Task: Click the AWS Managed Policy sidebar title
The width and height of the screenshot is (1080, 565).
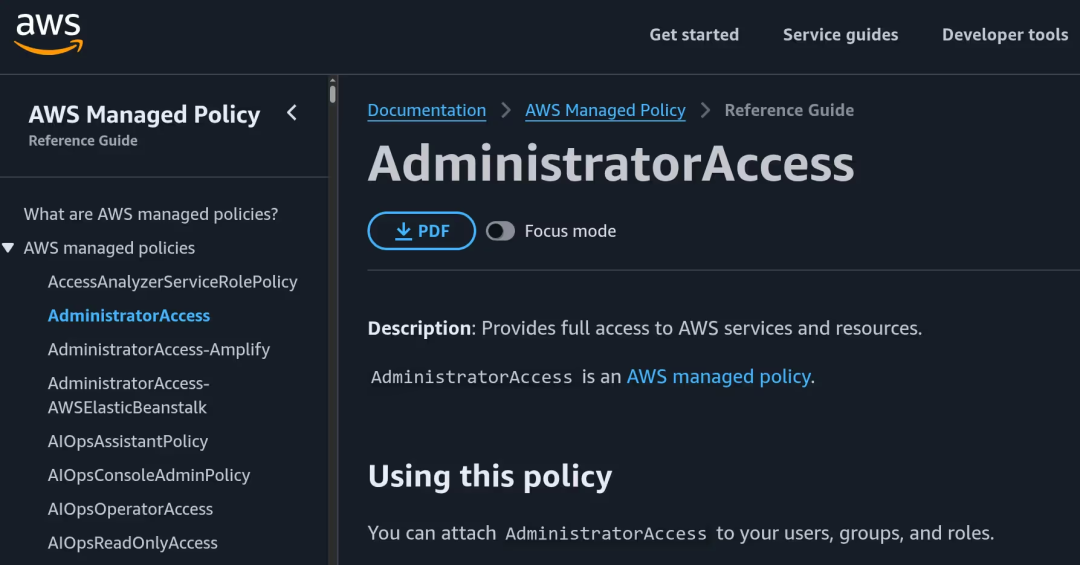Action: [144, 114]
